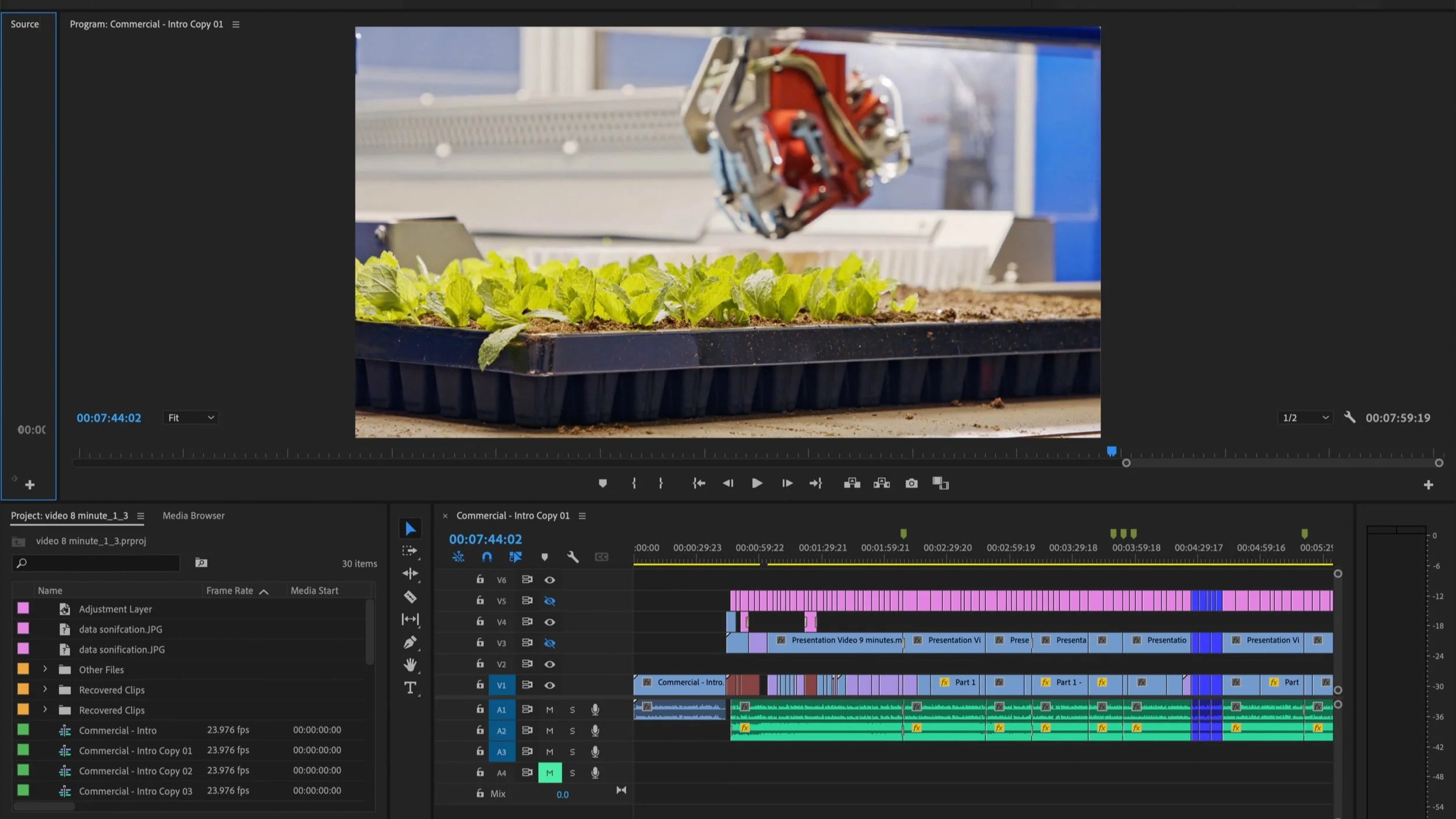Click the pink label swatch beside Adjustment Layer
The image size is (1456, 819).
(x=23, y=608)
